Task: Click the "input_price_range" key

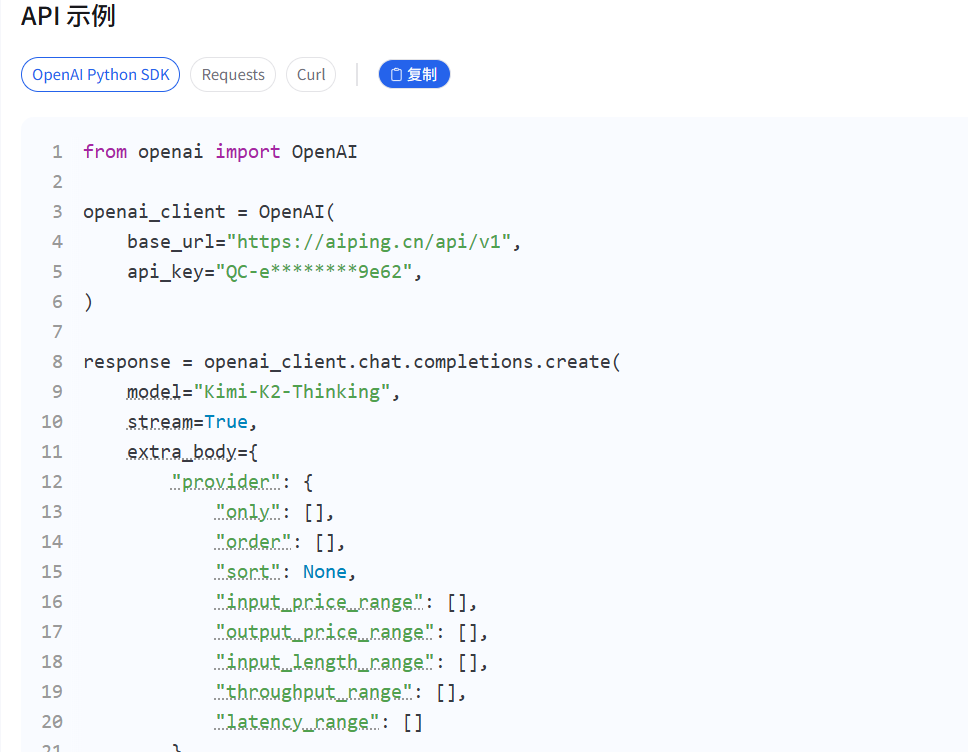Action: (x=319, y=602)
